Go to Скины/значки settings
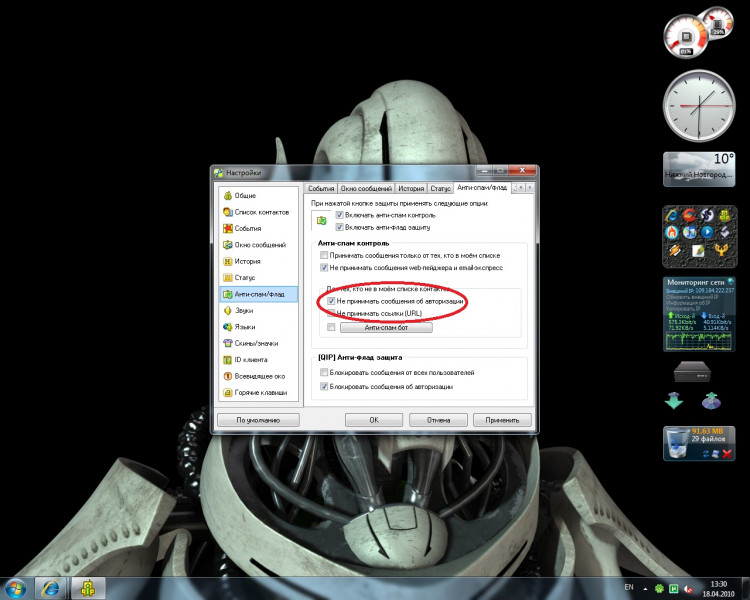 coord(255,343)
